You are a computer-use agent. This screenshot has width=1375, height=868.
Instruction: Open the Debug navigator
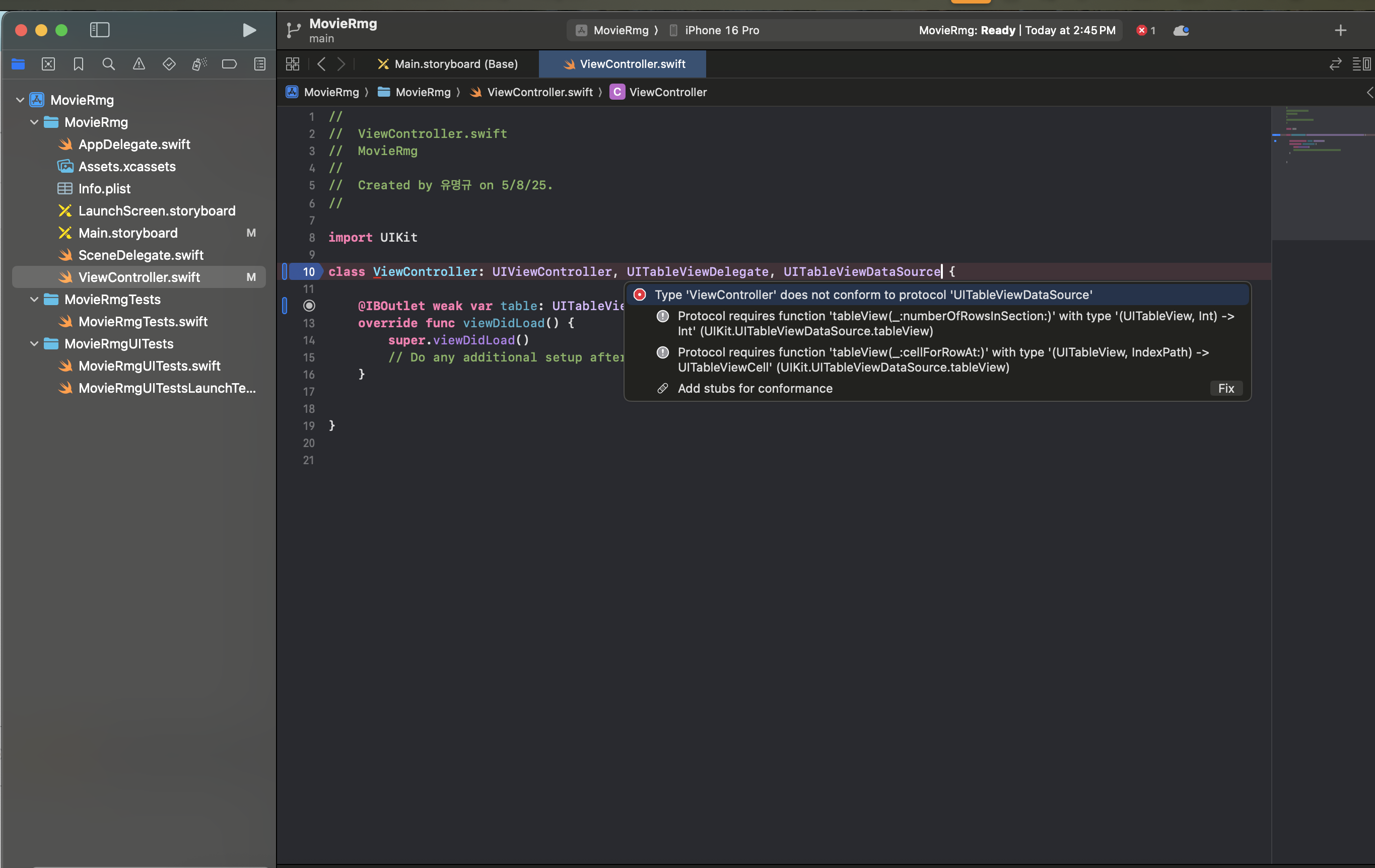[x=199, y=64]
